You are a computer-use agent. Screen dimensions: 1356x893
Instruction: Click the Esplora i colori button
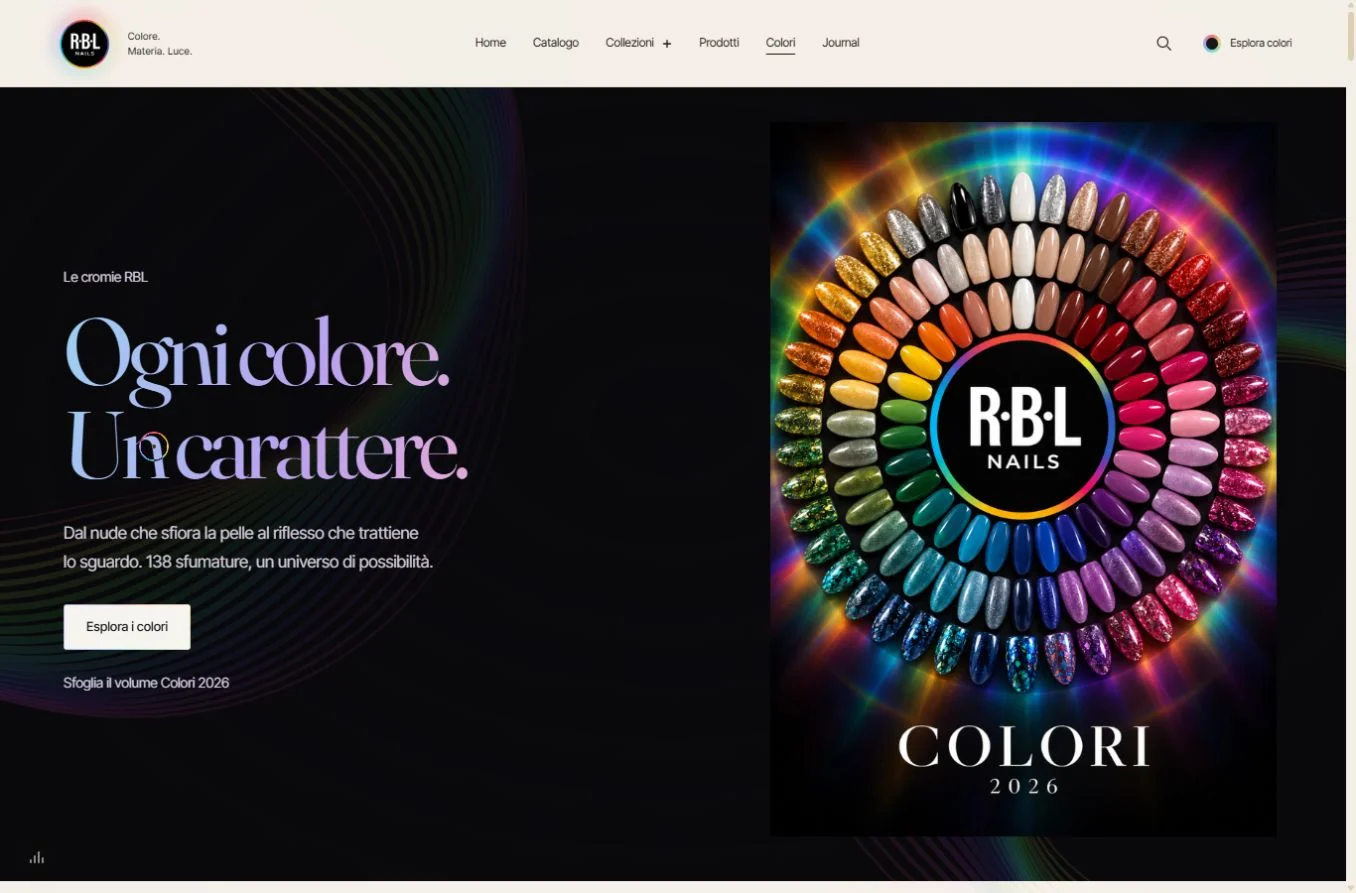(127, 627)
